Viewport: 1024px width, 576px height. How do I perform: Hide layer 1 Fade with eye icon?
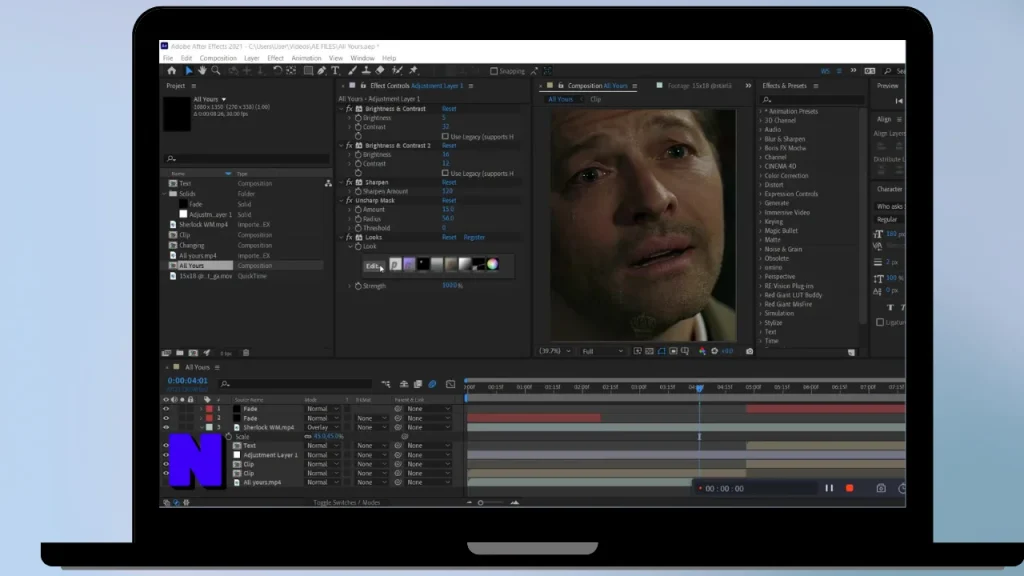pos(166,409)
